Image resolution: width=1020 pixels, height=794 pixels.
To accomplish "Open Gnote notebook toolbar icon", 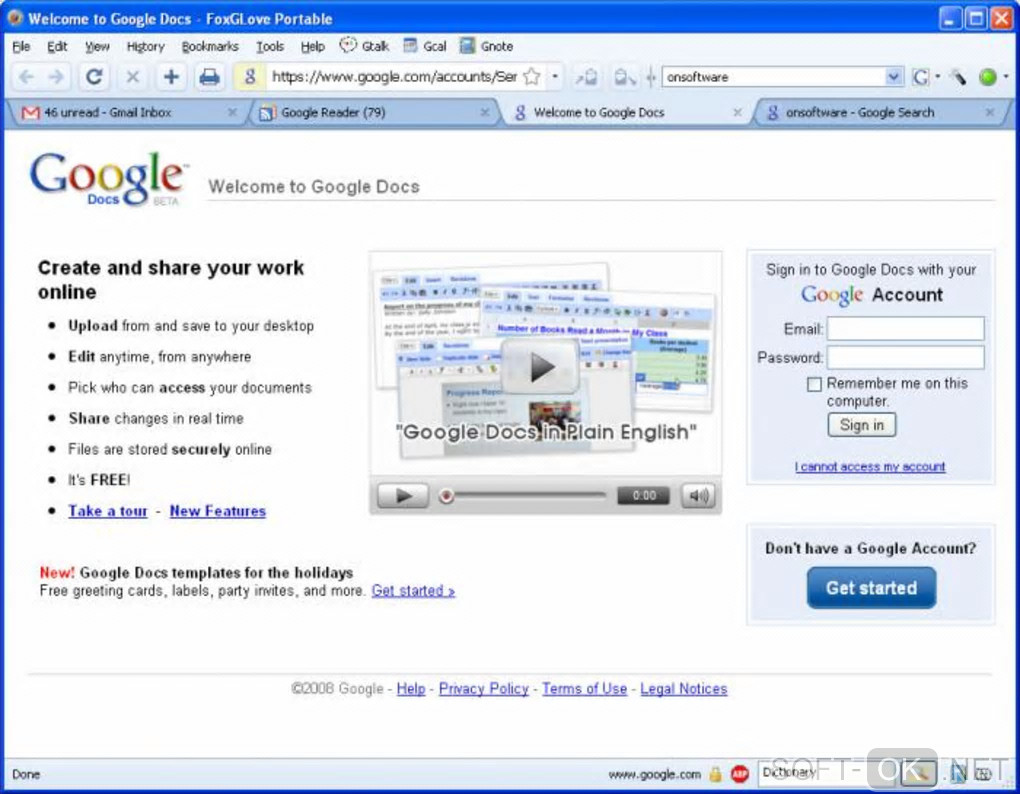I will click(467, 46).
